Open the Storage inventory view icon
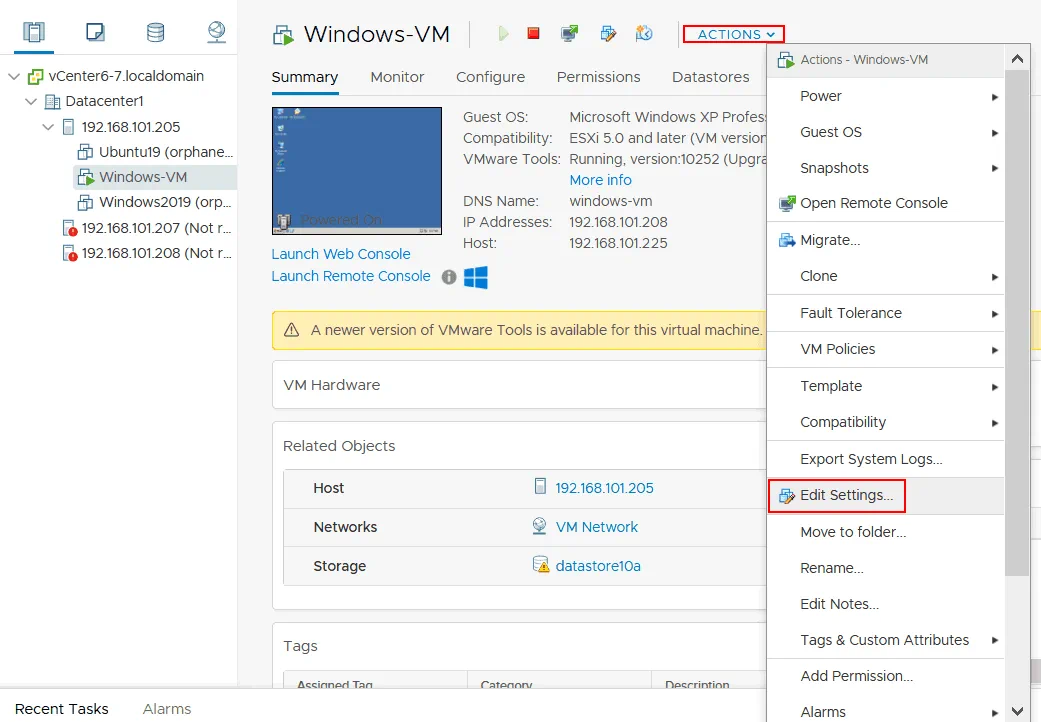Viewport: 1041px width, 722px height. [155, 32]
